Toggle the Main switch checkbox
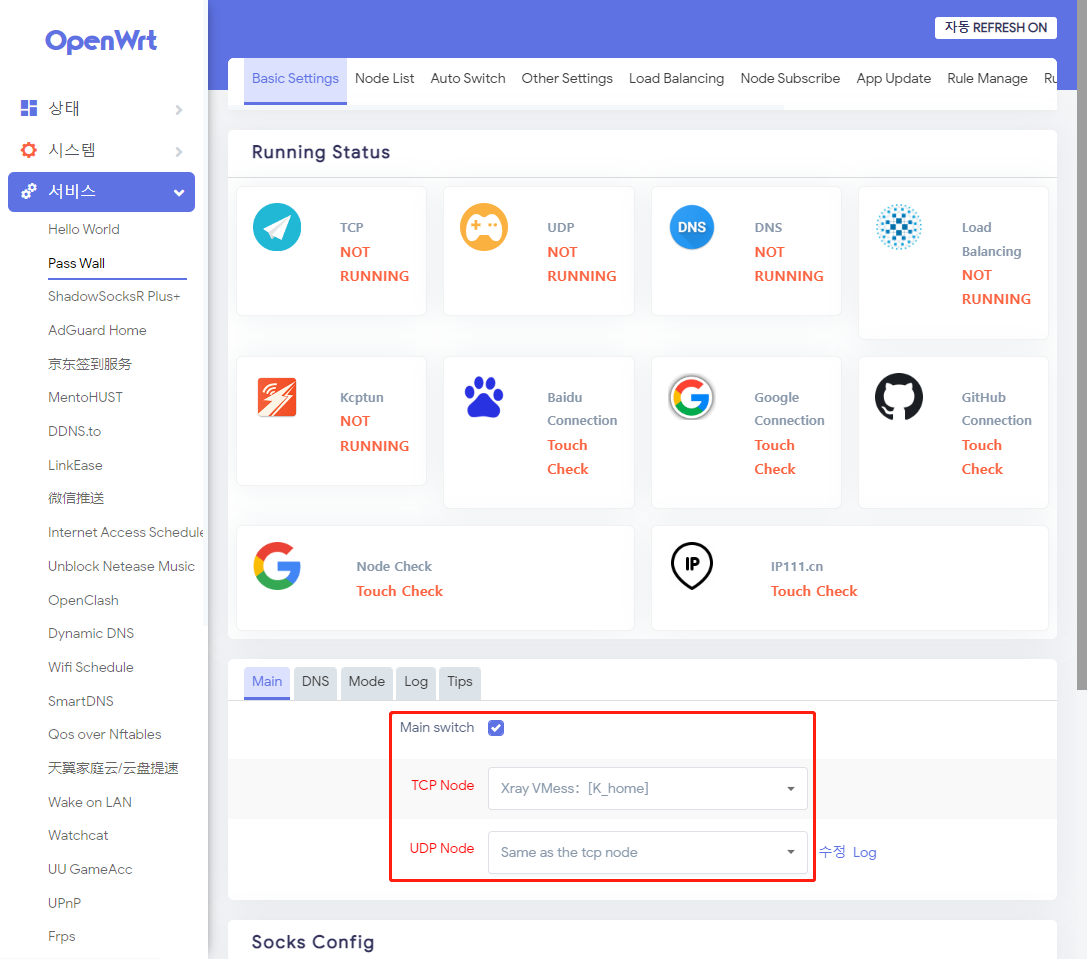This screenshot has height=959, width=1087. click(496, 727)
